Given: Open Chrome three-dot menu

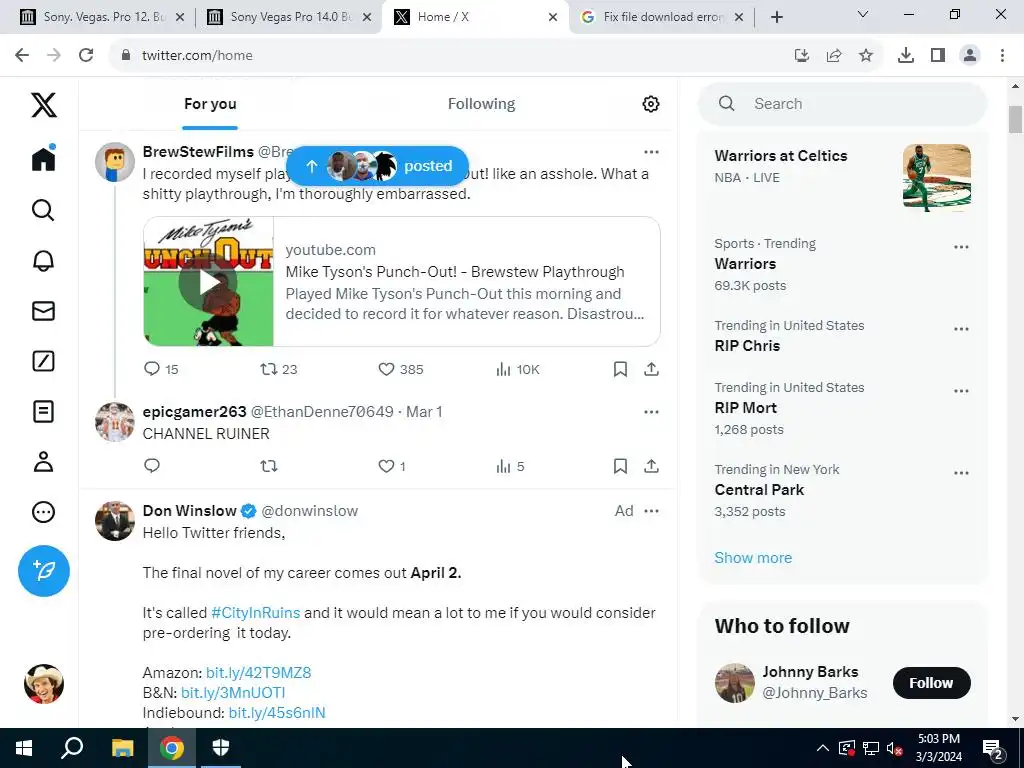Looking at the screenshot, I should pyautogui.click(x=1002, y=56).
